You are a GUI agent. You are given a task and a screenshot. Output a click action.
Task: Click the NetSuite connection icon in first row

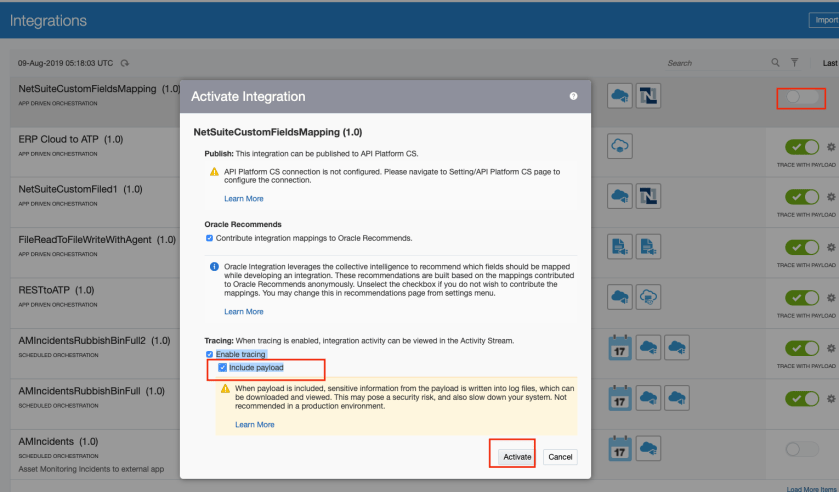pyautogui.click(x=648, y=96)
